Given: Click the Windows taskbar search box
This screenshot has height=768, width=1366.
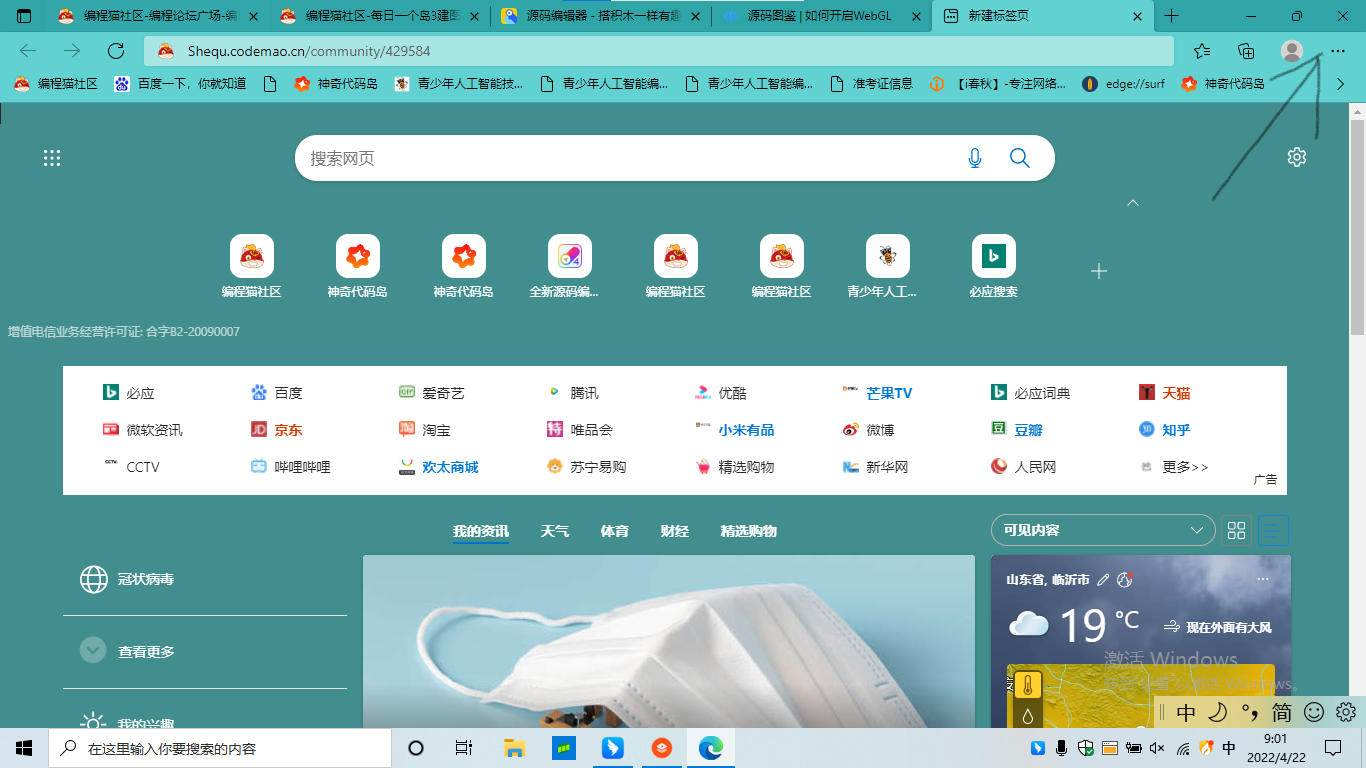Looking at the screenshot, I should pos(220,748).
